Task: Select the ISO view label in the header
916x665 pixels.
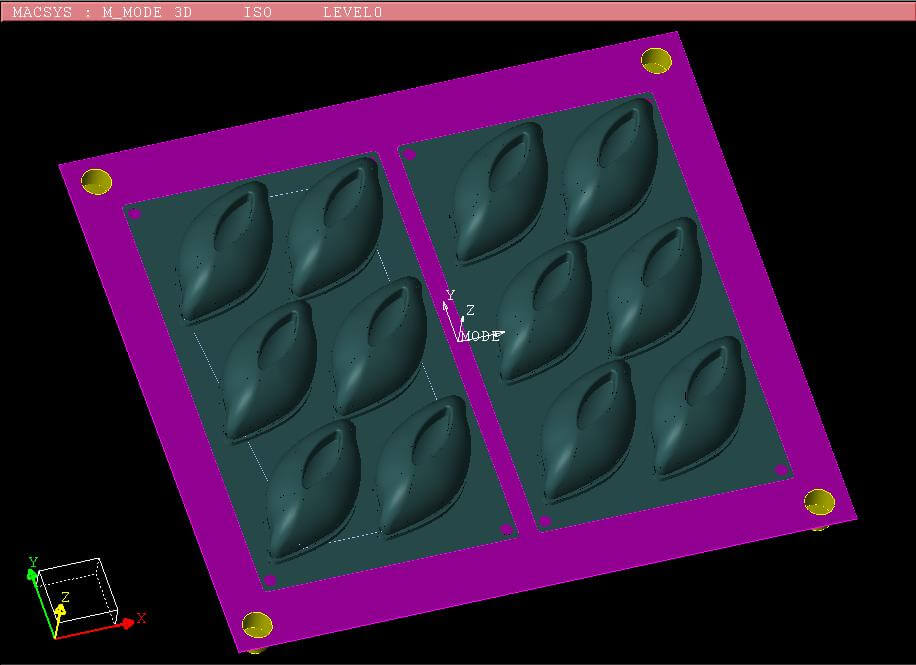Action: pyautogui.click(x=258, y=12)
